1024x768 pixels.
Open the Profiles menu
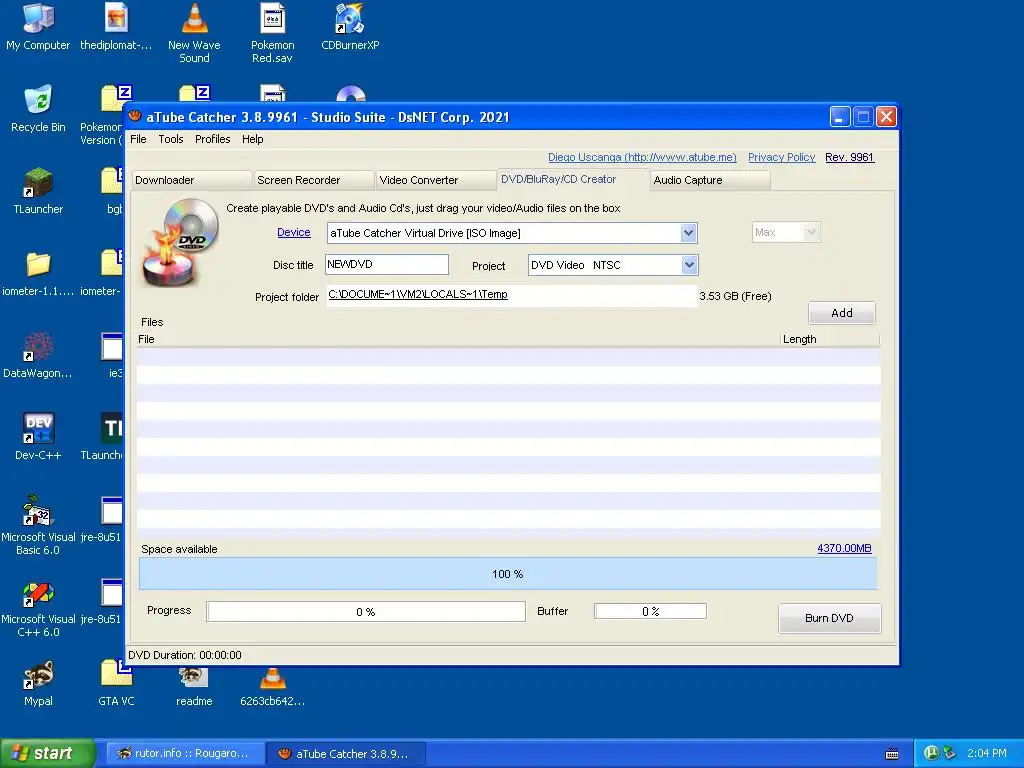tap(212, 139)
